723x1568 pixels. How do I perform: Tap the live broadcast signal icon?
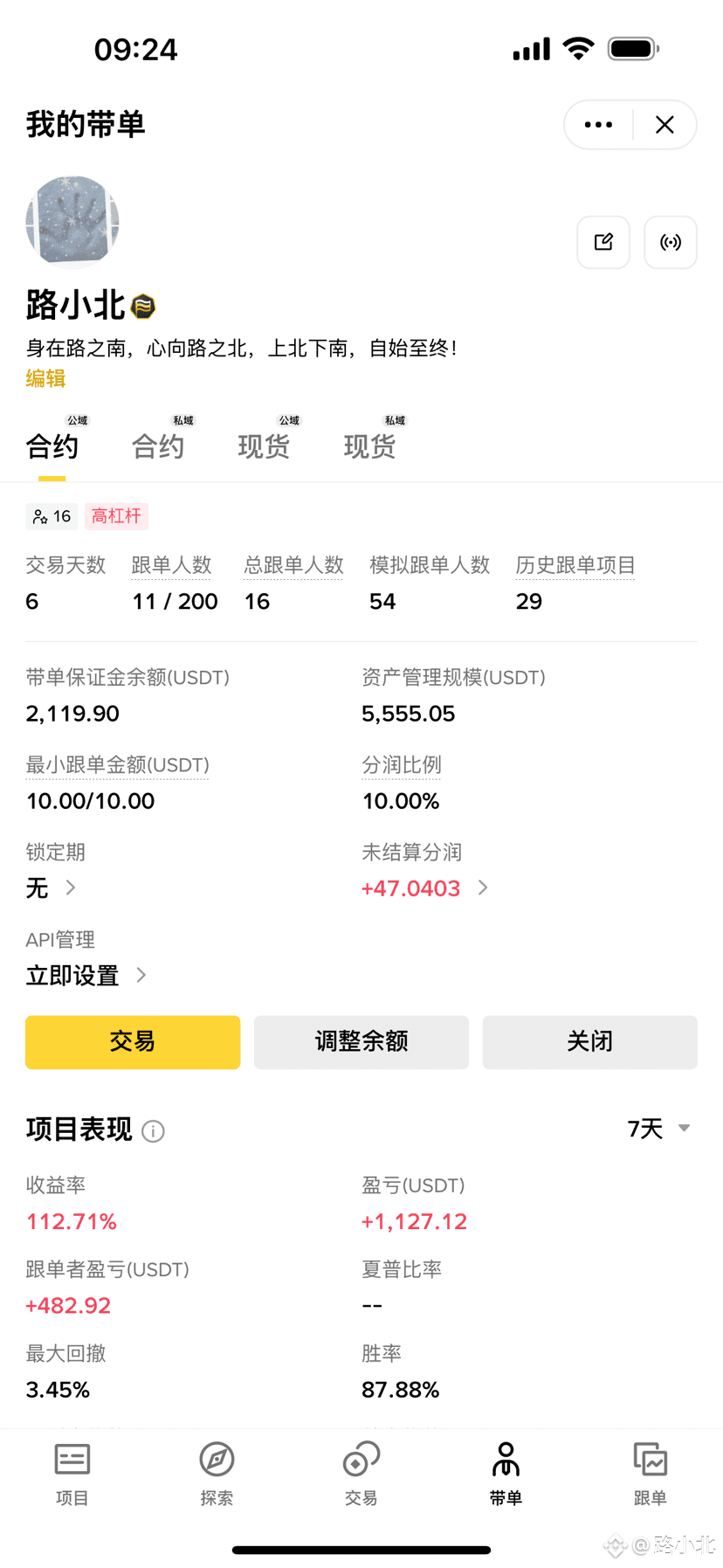coord(671,242)
